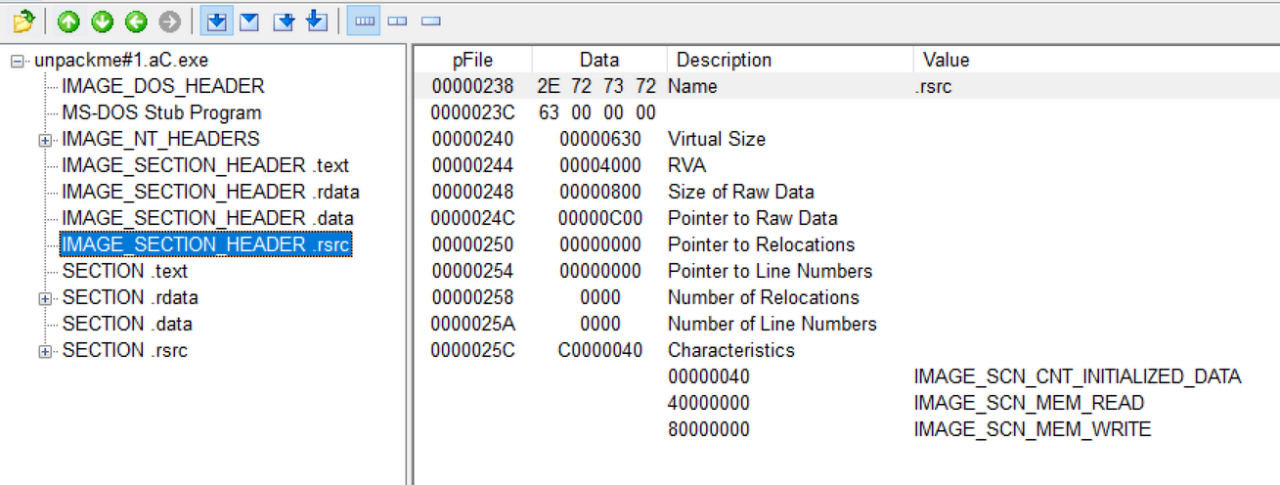The image size is (1280, 485).
Task: Toggle the single-segment width button
Action: (431, 20)
